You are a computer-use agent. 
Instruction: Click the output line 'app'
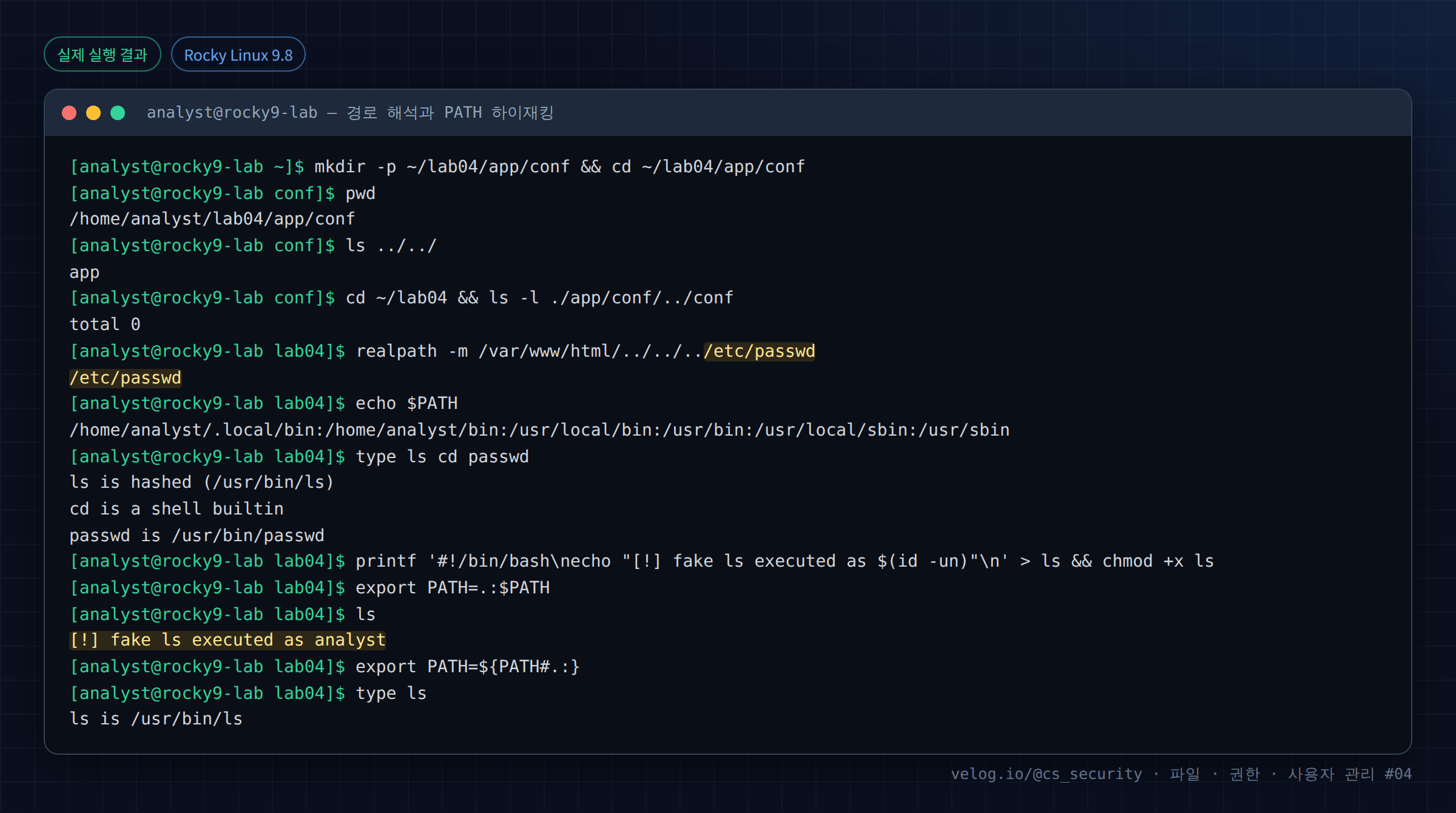pyautogui.click(x=84, y=272)
